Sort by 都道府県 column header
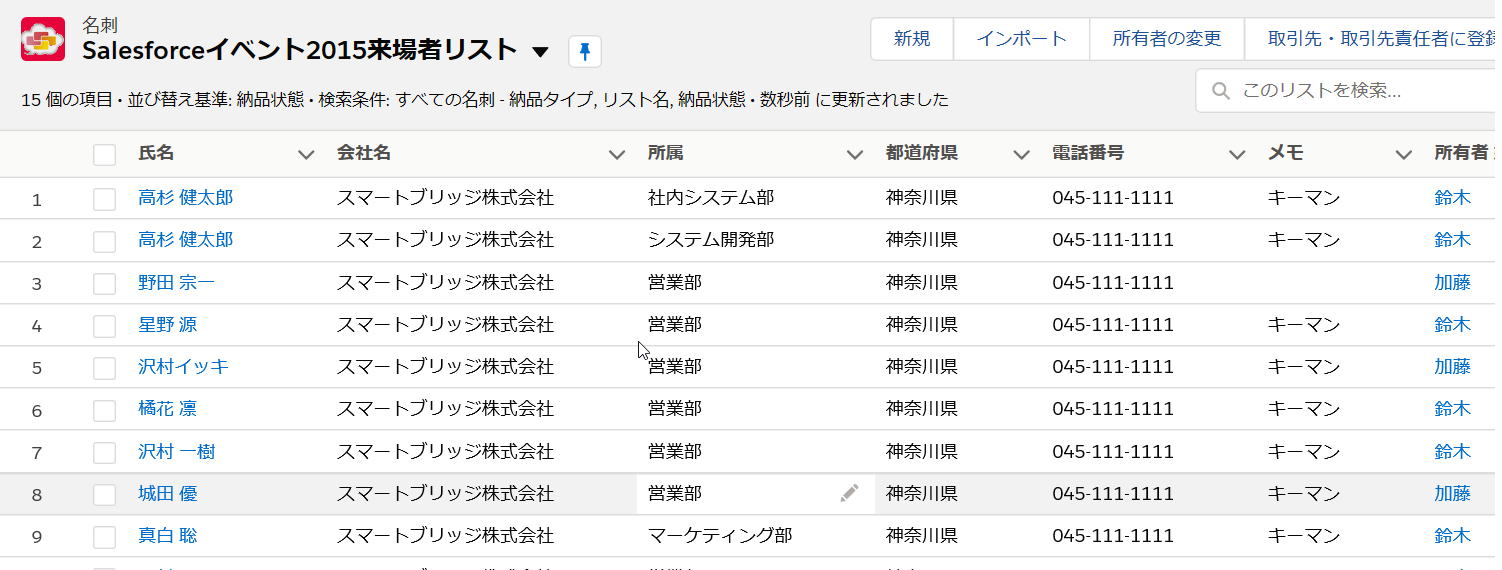The height and width of the screenshot is (570, 1502). (921, 153)
